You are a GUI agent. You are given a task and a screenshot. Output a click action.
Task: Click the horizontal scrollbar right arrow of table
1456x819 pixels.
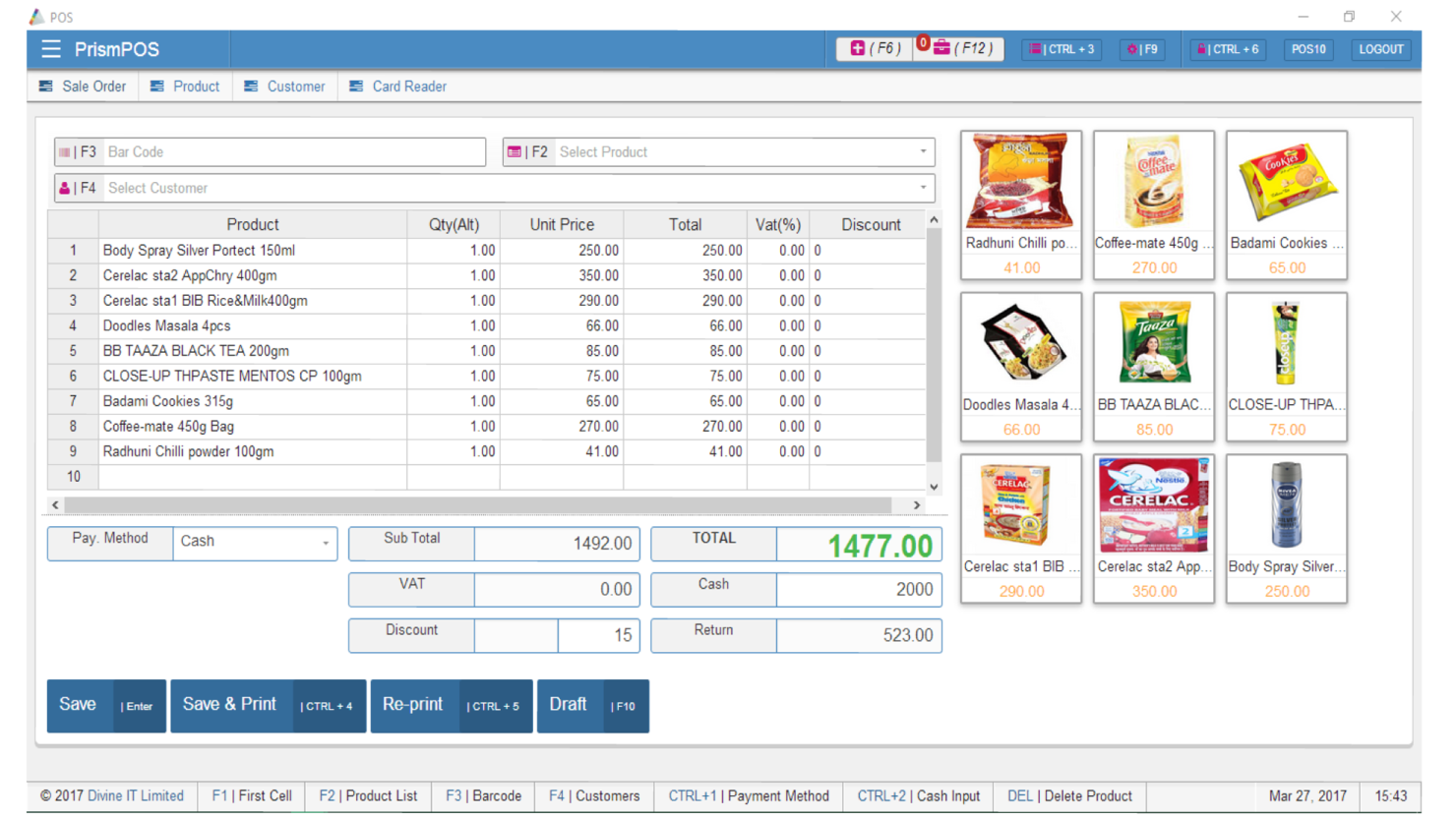tap(917, 505)
